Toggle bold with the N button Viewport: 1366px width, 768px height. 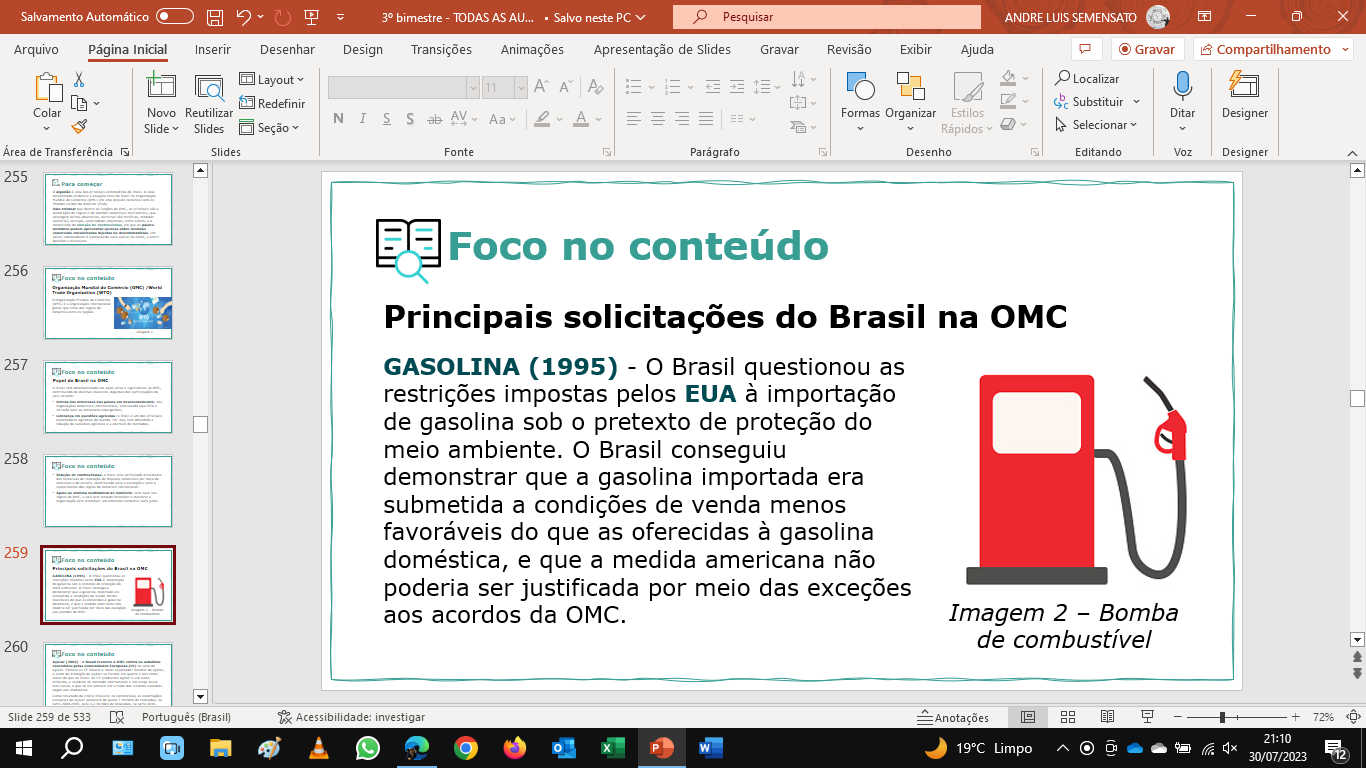338,119
